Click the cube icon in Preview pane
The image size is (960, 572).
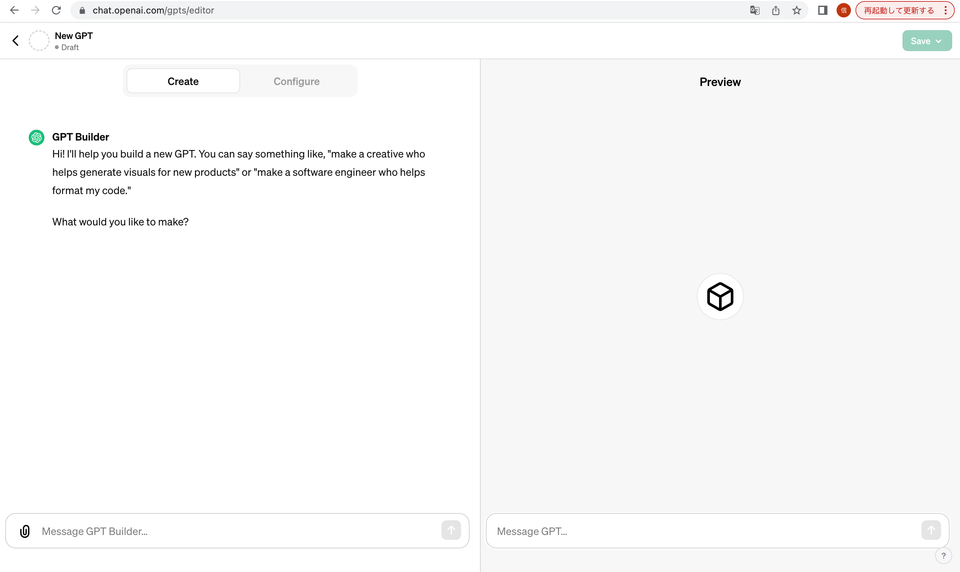720,296
